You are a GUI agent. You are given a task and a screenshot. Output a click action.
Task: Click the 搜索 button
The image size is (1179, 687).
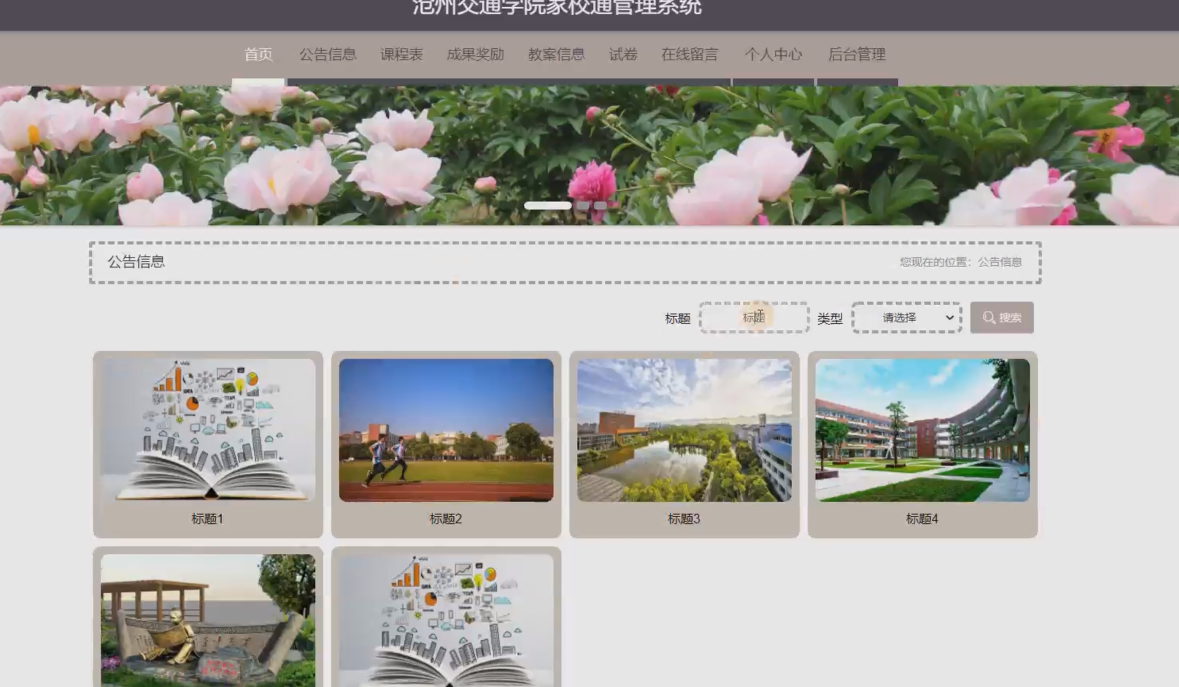[1002, 317]
